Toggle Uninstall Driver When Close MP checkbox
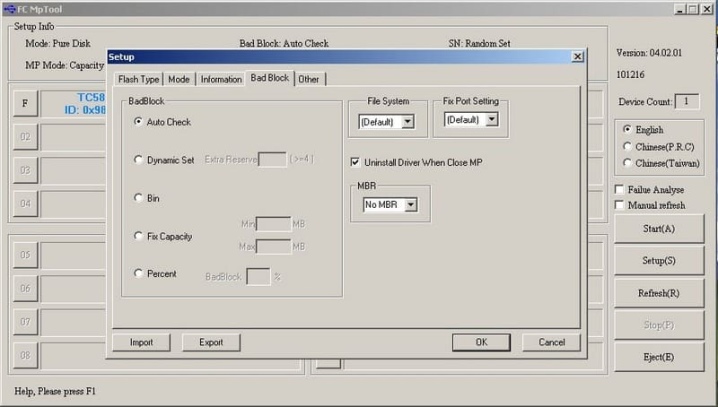This screenshot has width=718, height=407. [355, 162]
